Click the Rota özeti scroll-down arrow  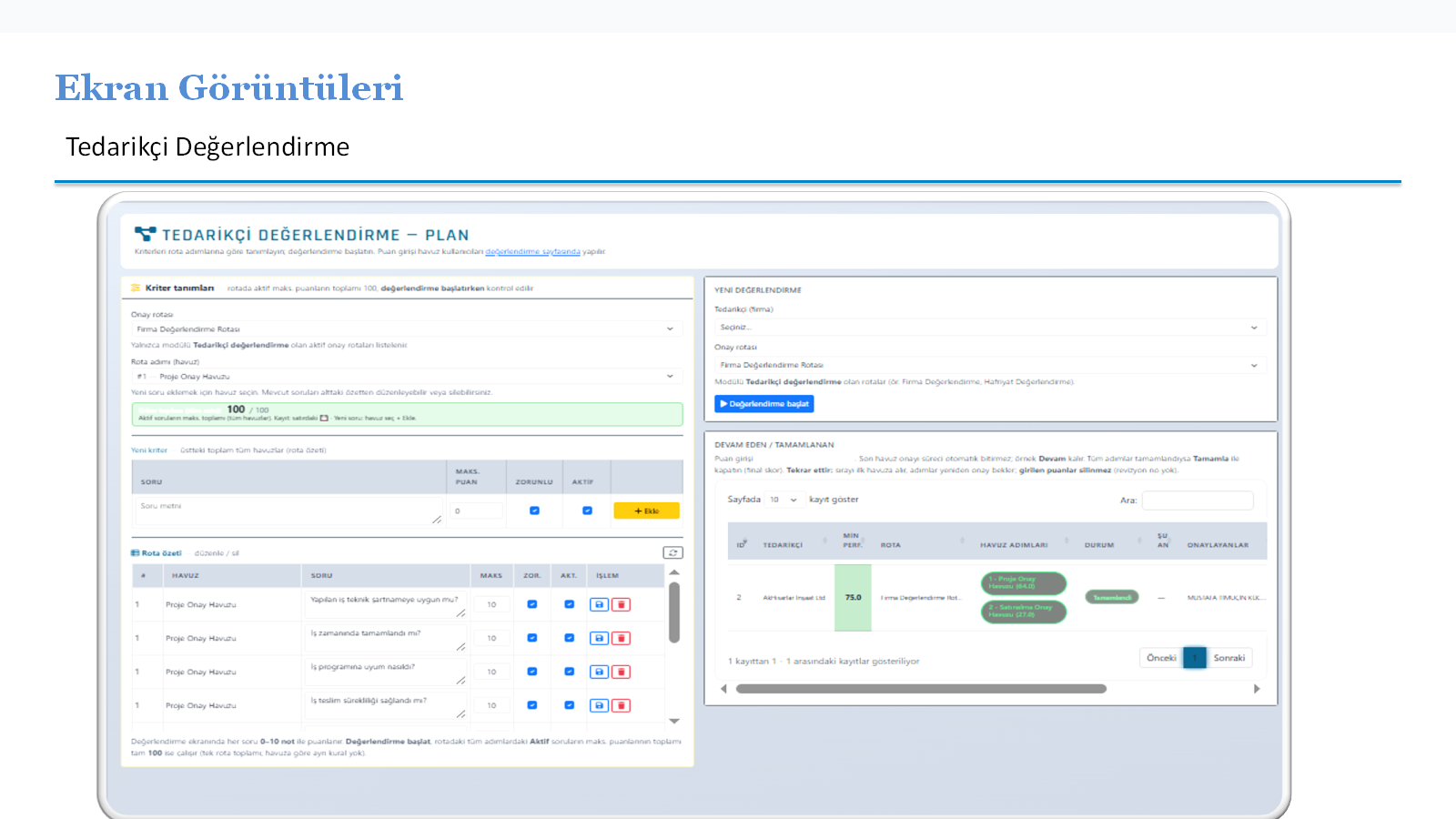674,721
